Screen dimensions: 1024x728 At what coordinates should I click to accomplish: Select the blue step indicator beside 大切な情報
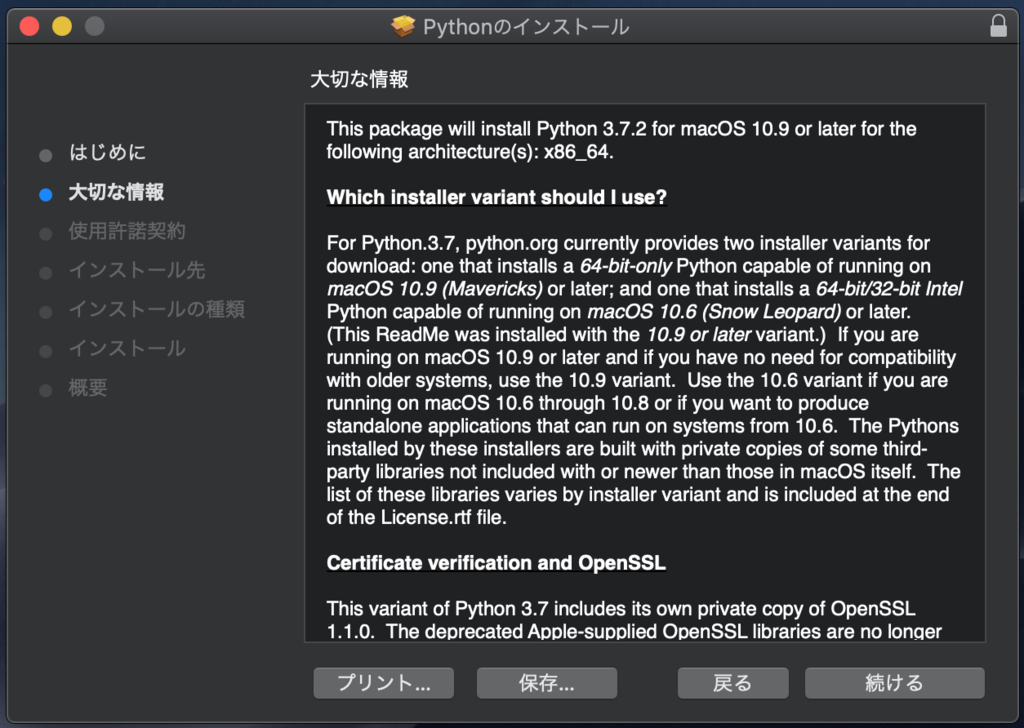tap(45, 194)
